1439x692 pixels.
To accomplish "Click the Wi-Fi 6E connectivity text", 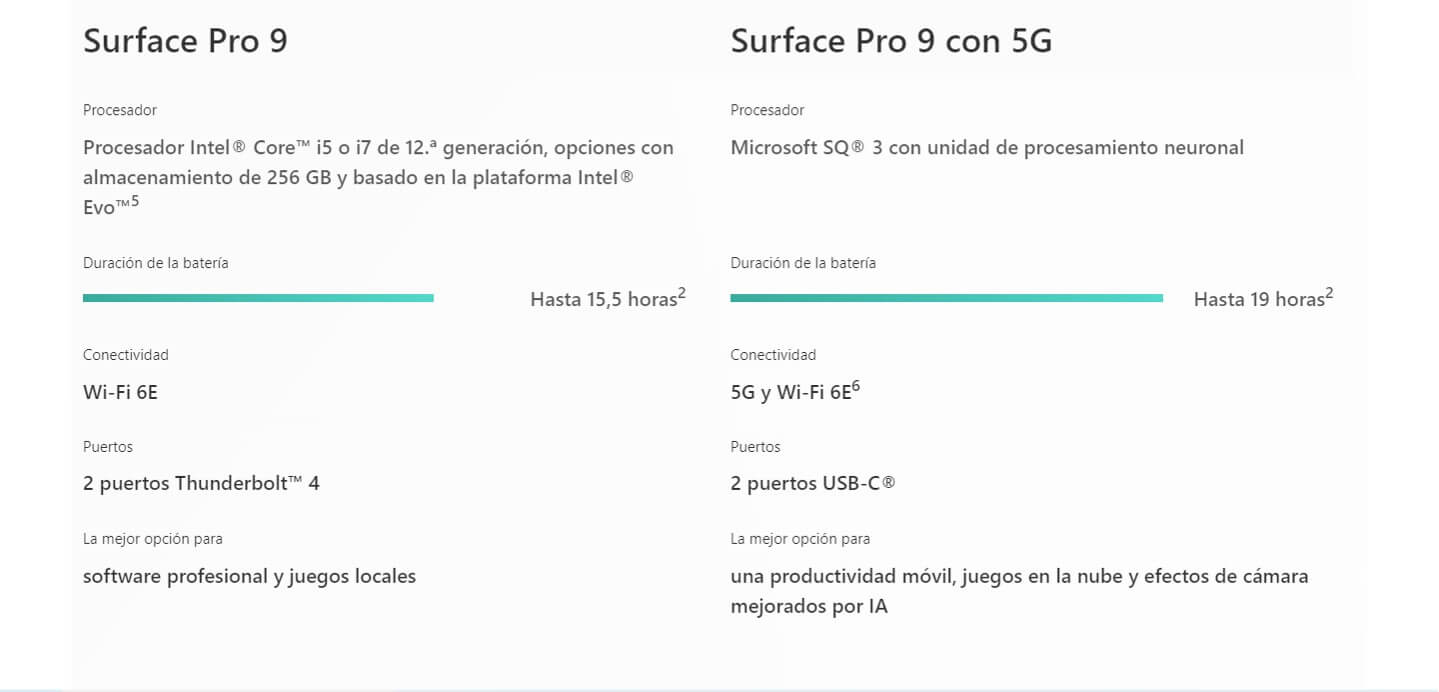I will [x=120, y=392].
